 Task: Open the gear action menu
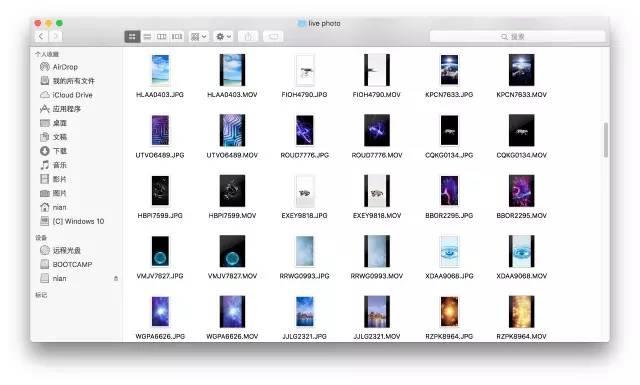click(223, 37)
